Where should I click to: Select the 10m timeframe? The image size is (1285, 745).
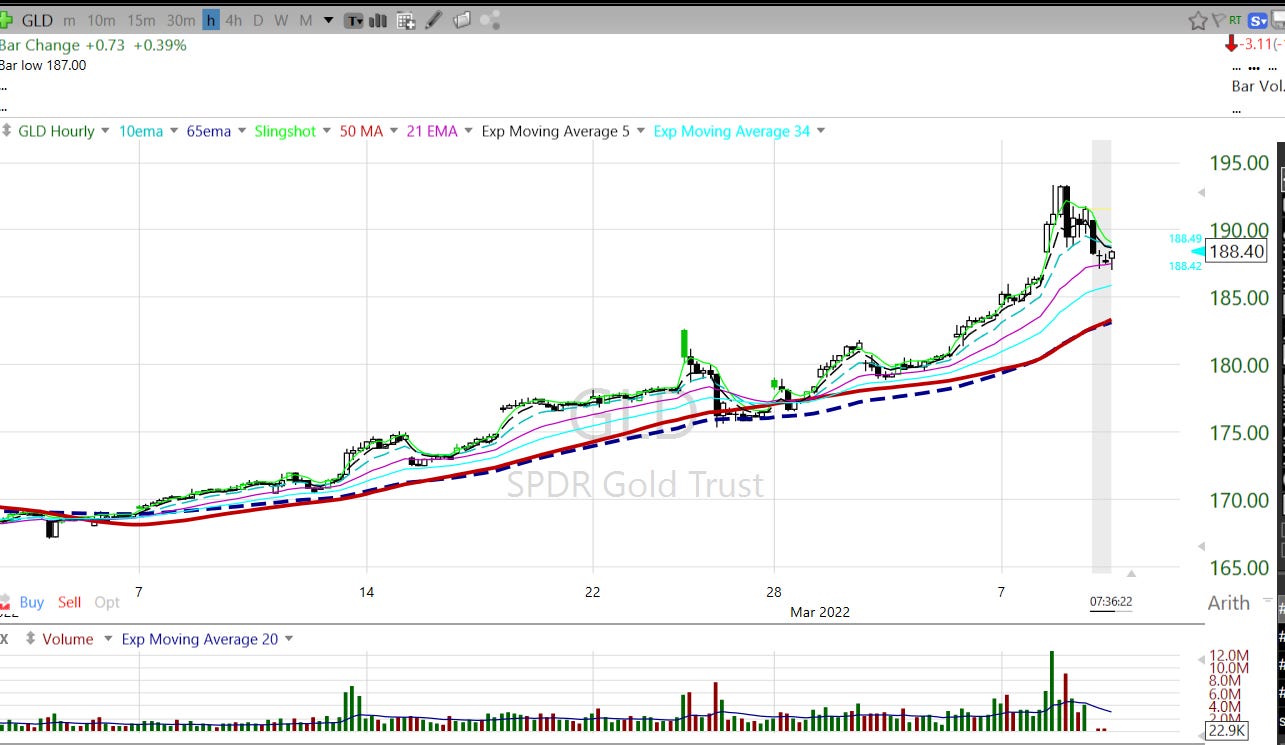[100, 20]
